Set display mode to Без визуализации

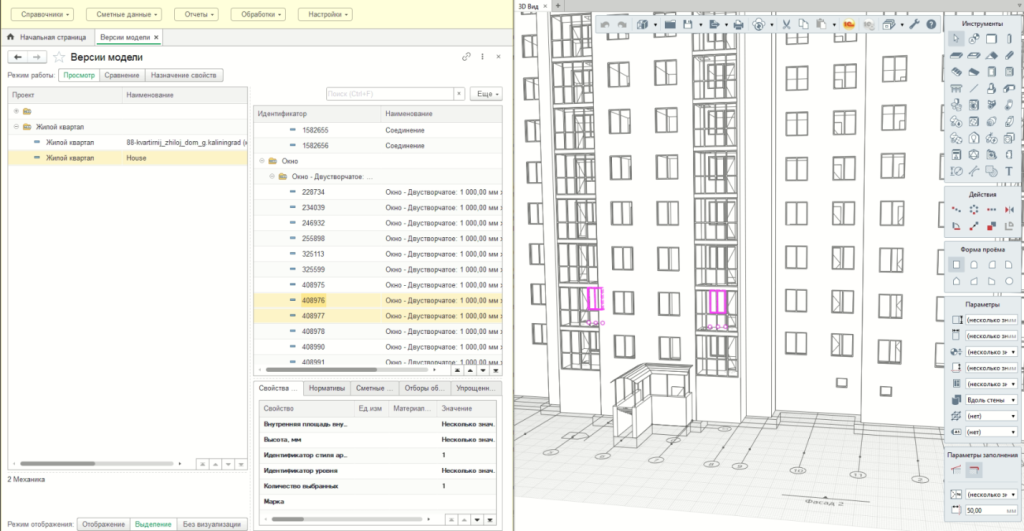point(210,524)
